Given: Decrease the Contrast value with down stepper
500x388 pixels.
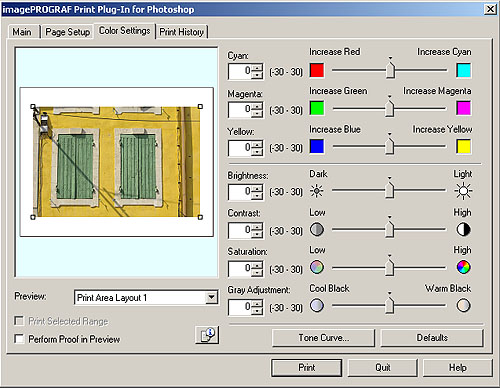Looking at the screenshot, I should click(257, 235).
